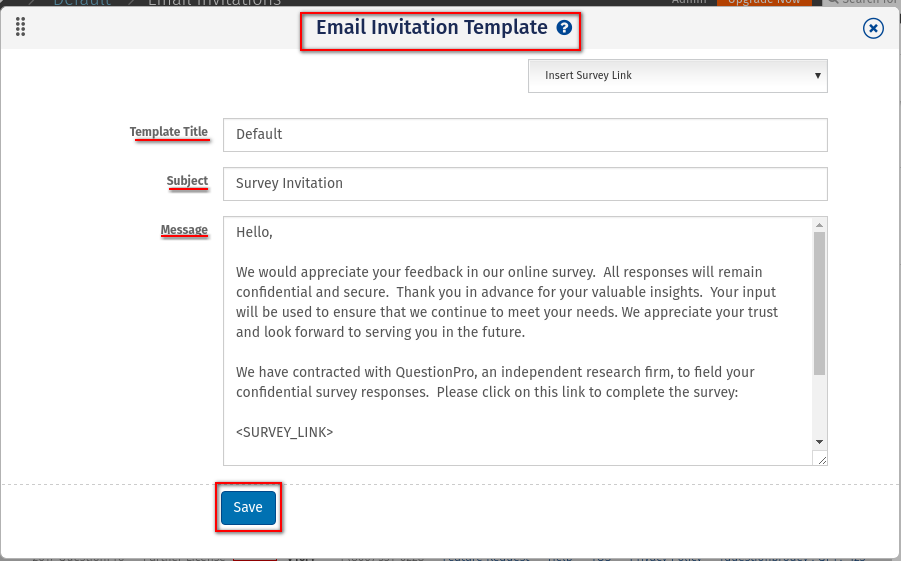The width and height of the screenshot is (901, 561).
Task: Click the message box resize grip
Action: pos(821,459)
